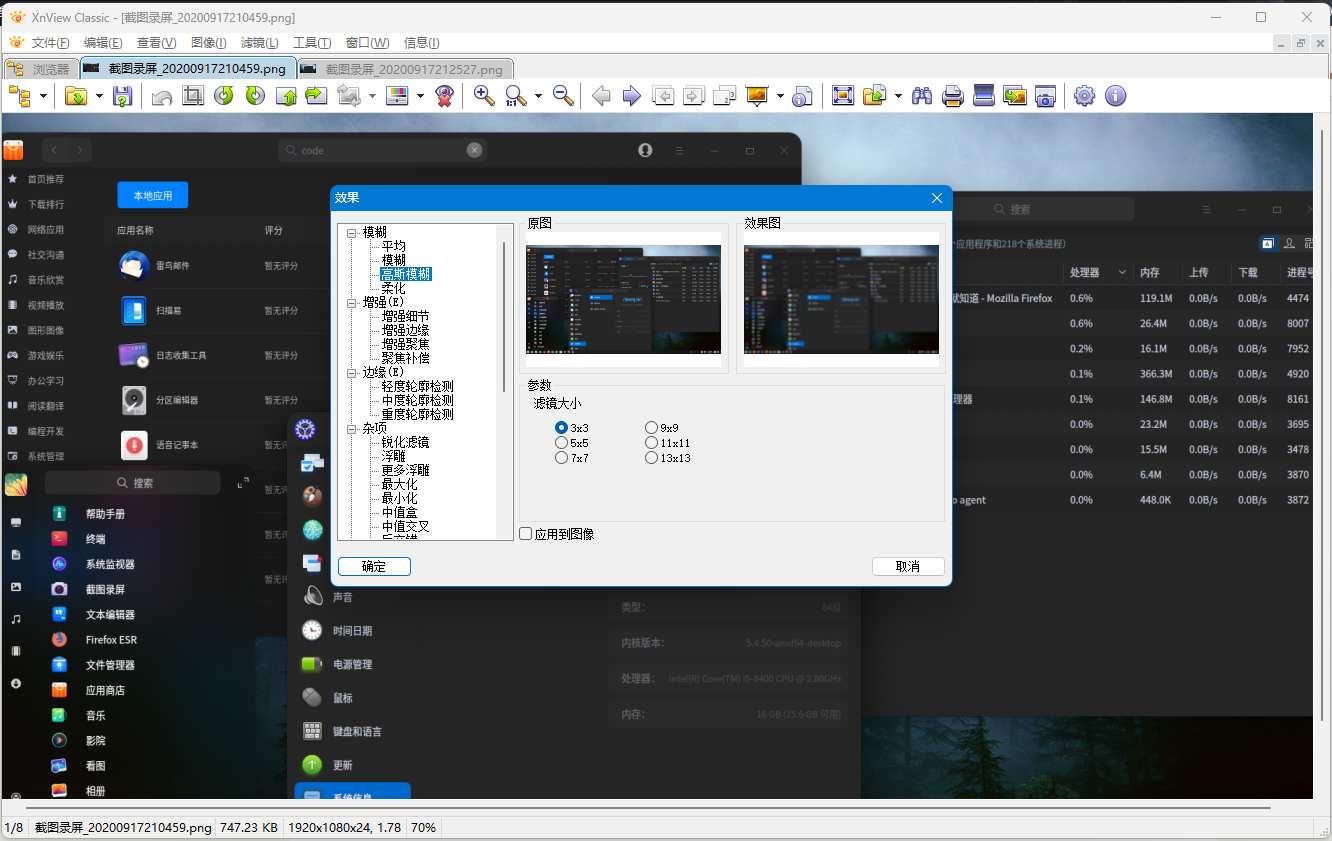Screen dimensions: 1332x841
Task: Click the Undo arrow toolbar icon
Action: coord(162,96)
